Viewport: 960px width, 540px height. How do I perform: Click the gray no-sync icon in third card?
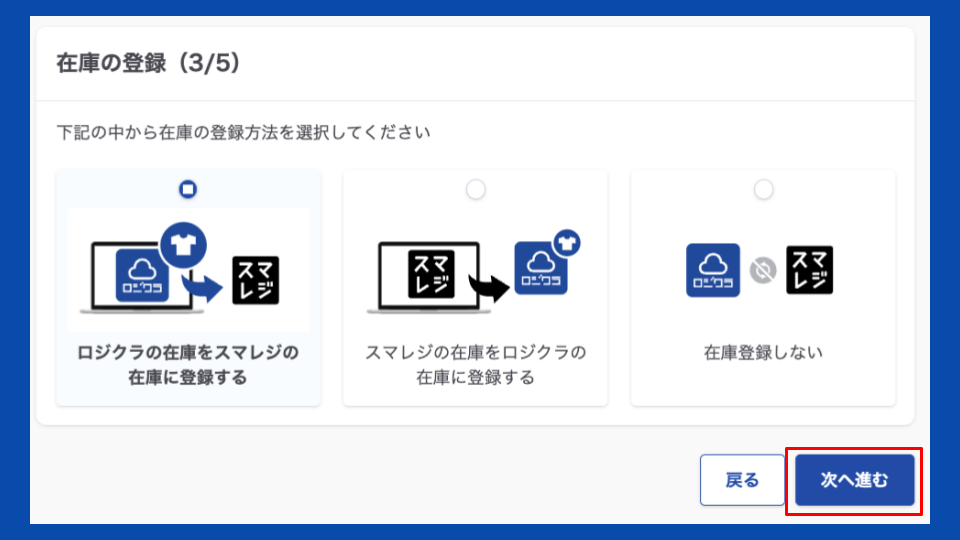coord(763,270)
